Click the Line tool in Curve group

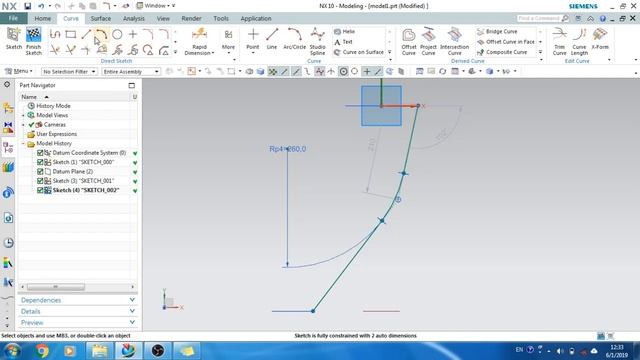[272, 39]
